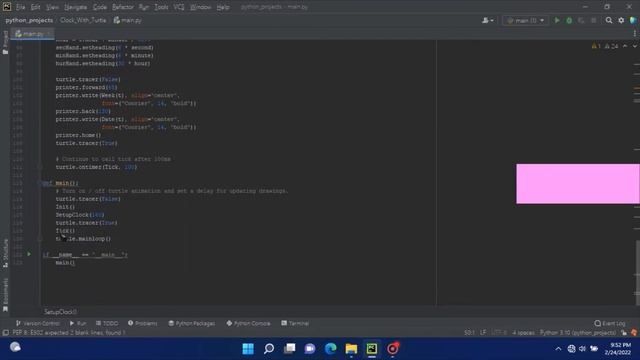The width and height of the screenshot is (640, 360).
Task: Open the View menu
Action: coord(52,7)
